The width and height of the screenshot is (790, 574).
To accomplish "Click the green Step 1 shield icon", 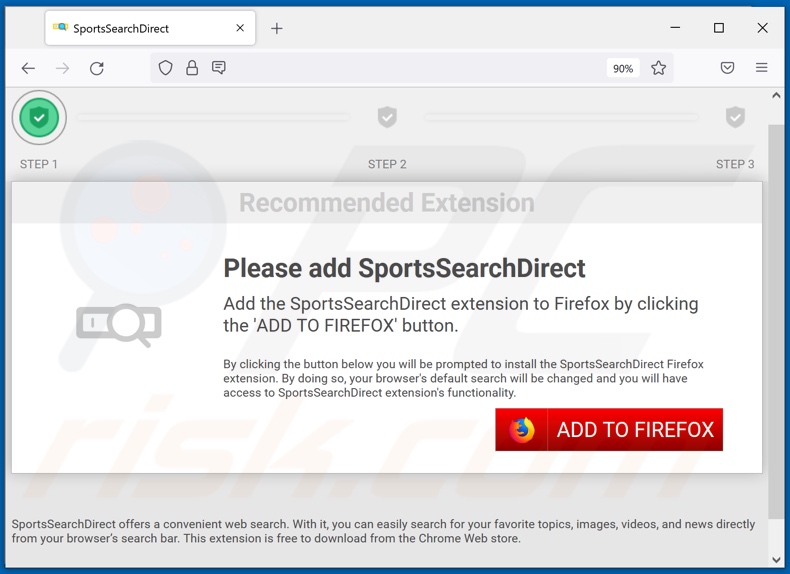I will pos(39,117).
